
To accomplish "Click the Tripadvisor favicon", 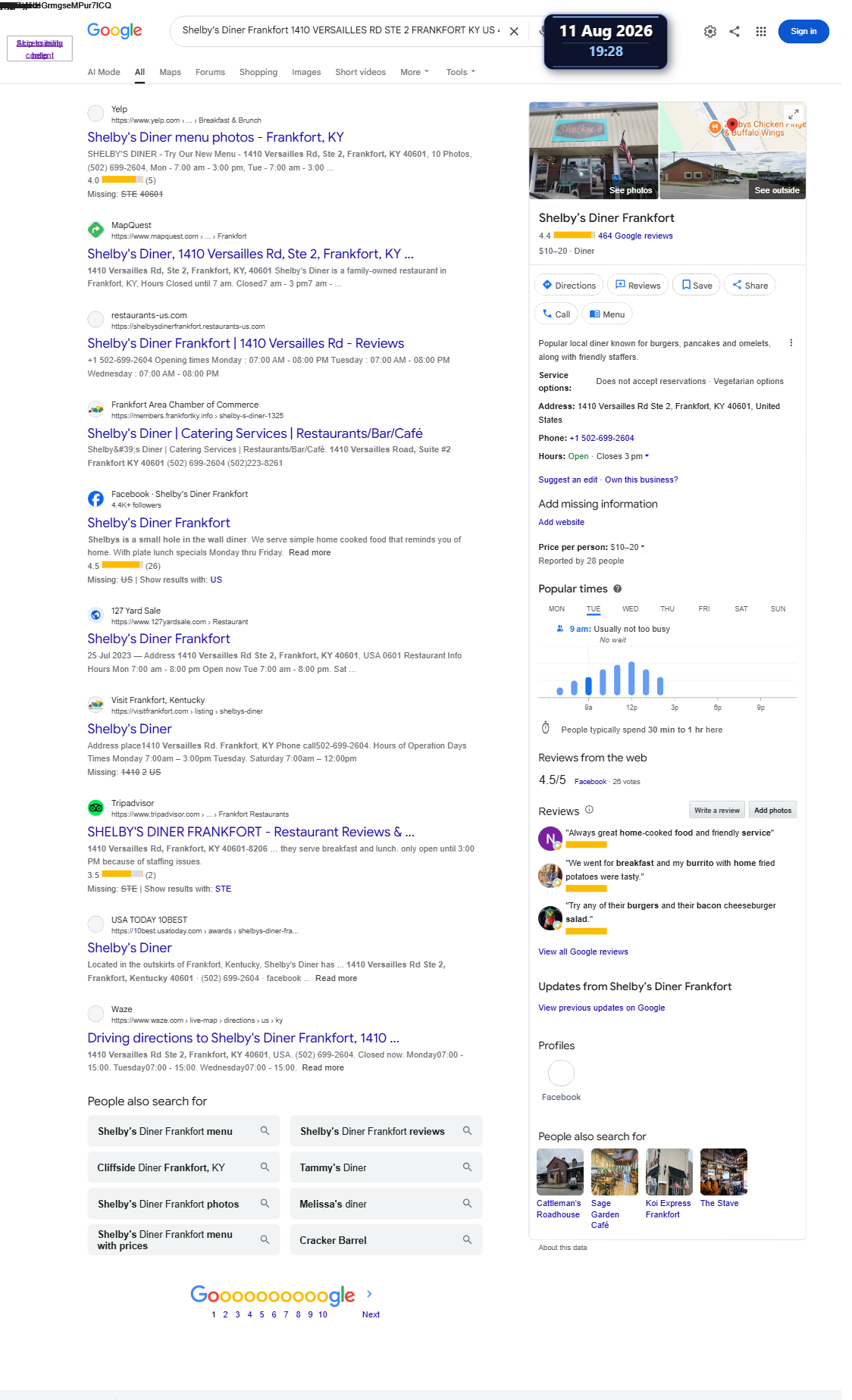I will pos(96,808).
